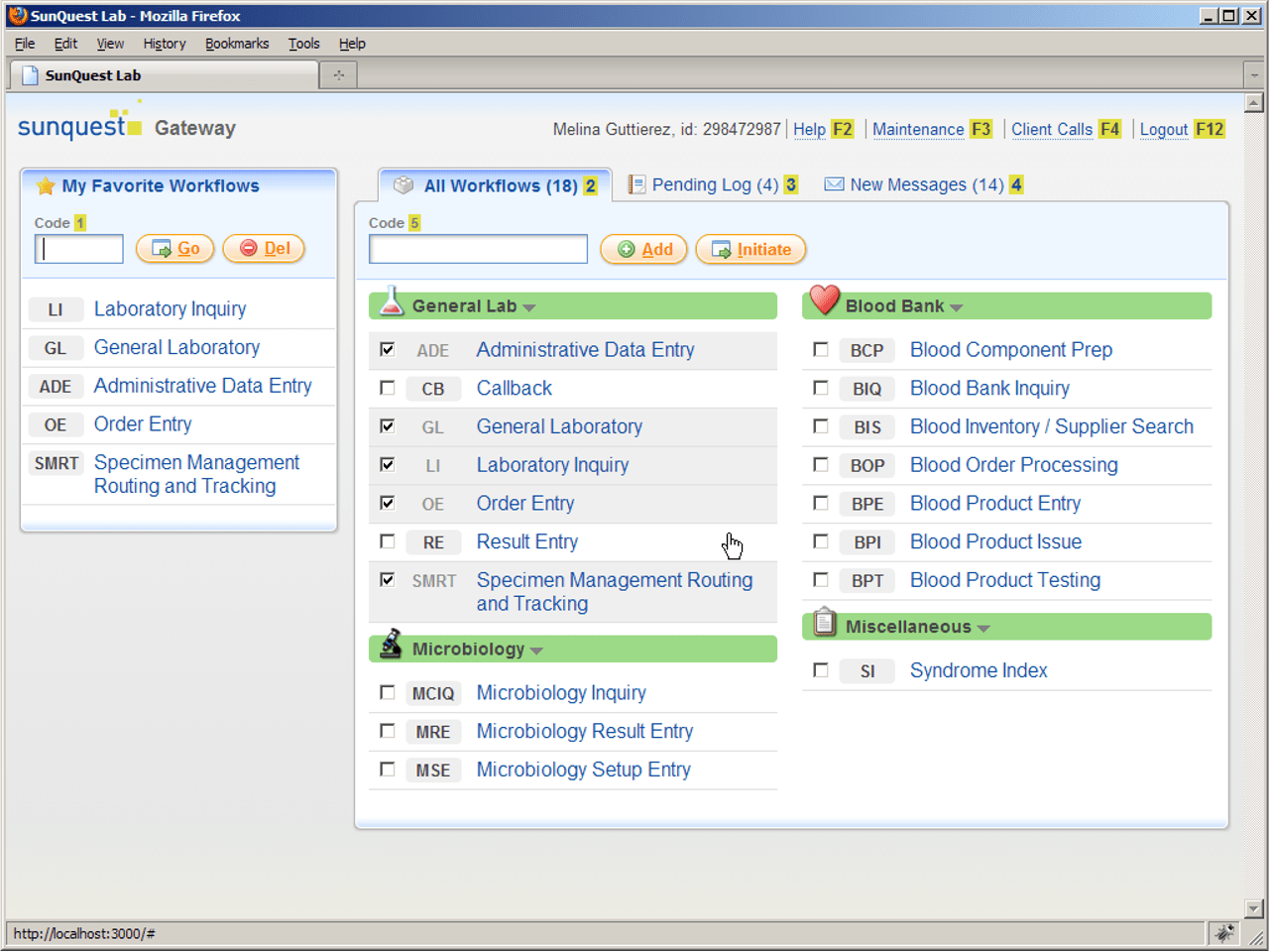Open Blood Inventory / Supplier Search link
The height and width of the screenshot is (952, 1270).
click(1052, 426)
